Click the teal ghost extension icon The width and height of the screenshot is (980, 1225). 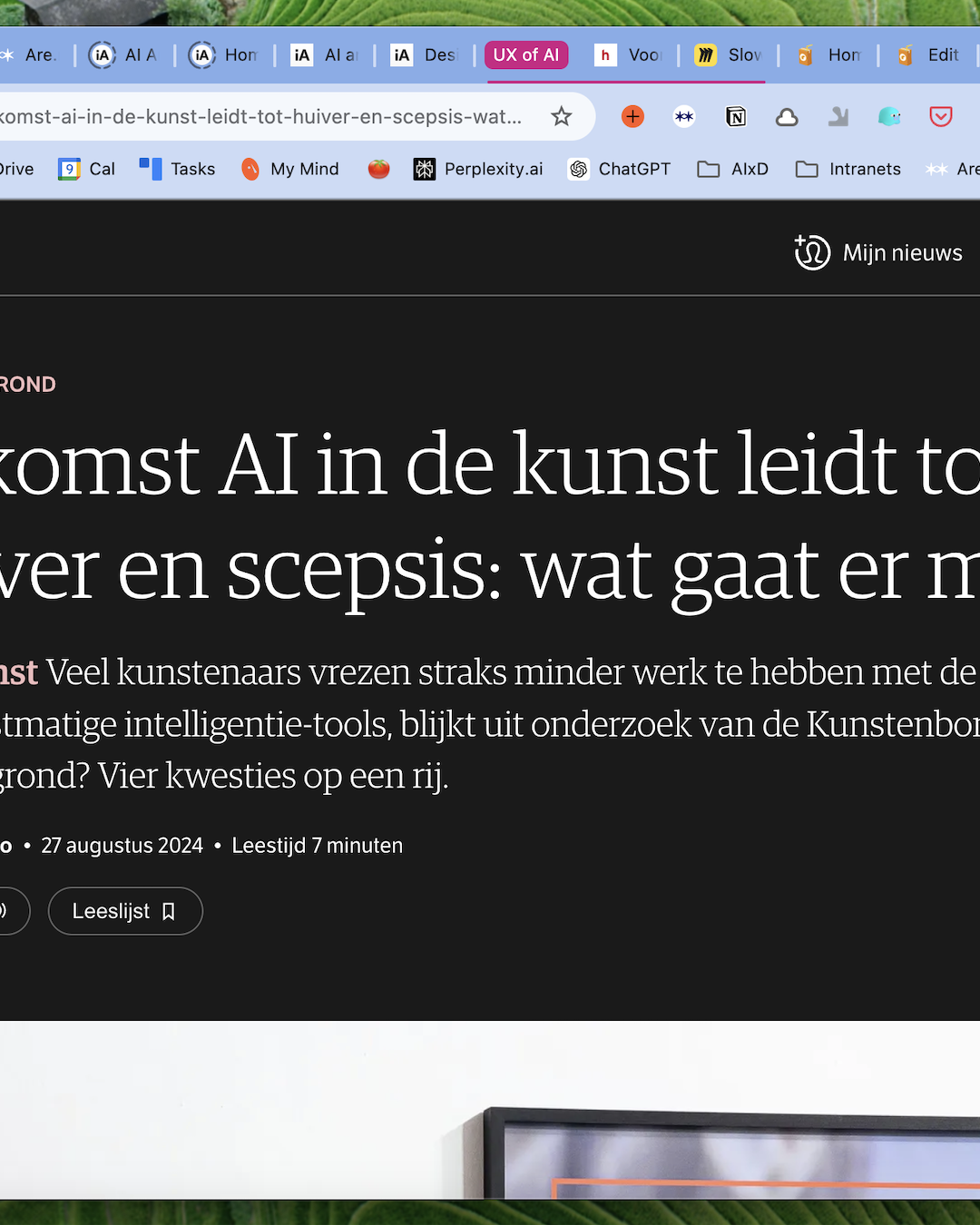889,116
